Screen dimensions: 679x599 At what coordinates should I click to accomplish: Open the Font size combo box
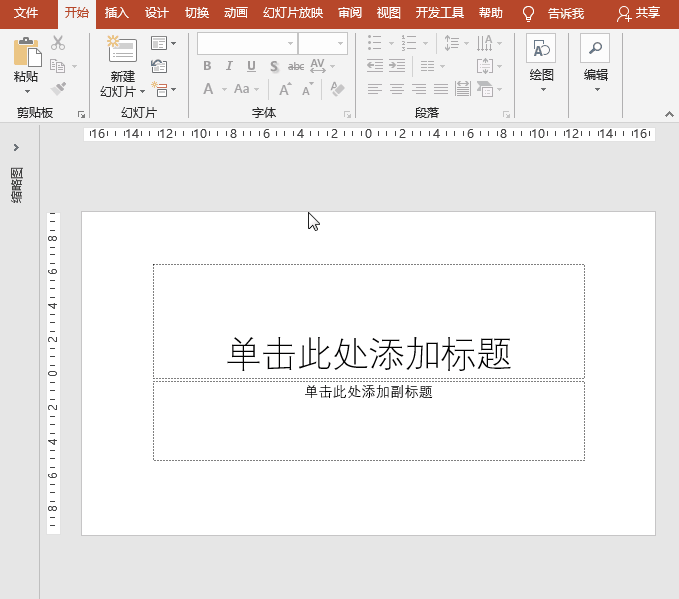[323, 43]
